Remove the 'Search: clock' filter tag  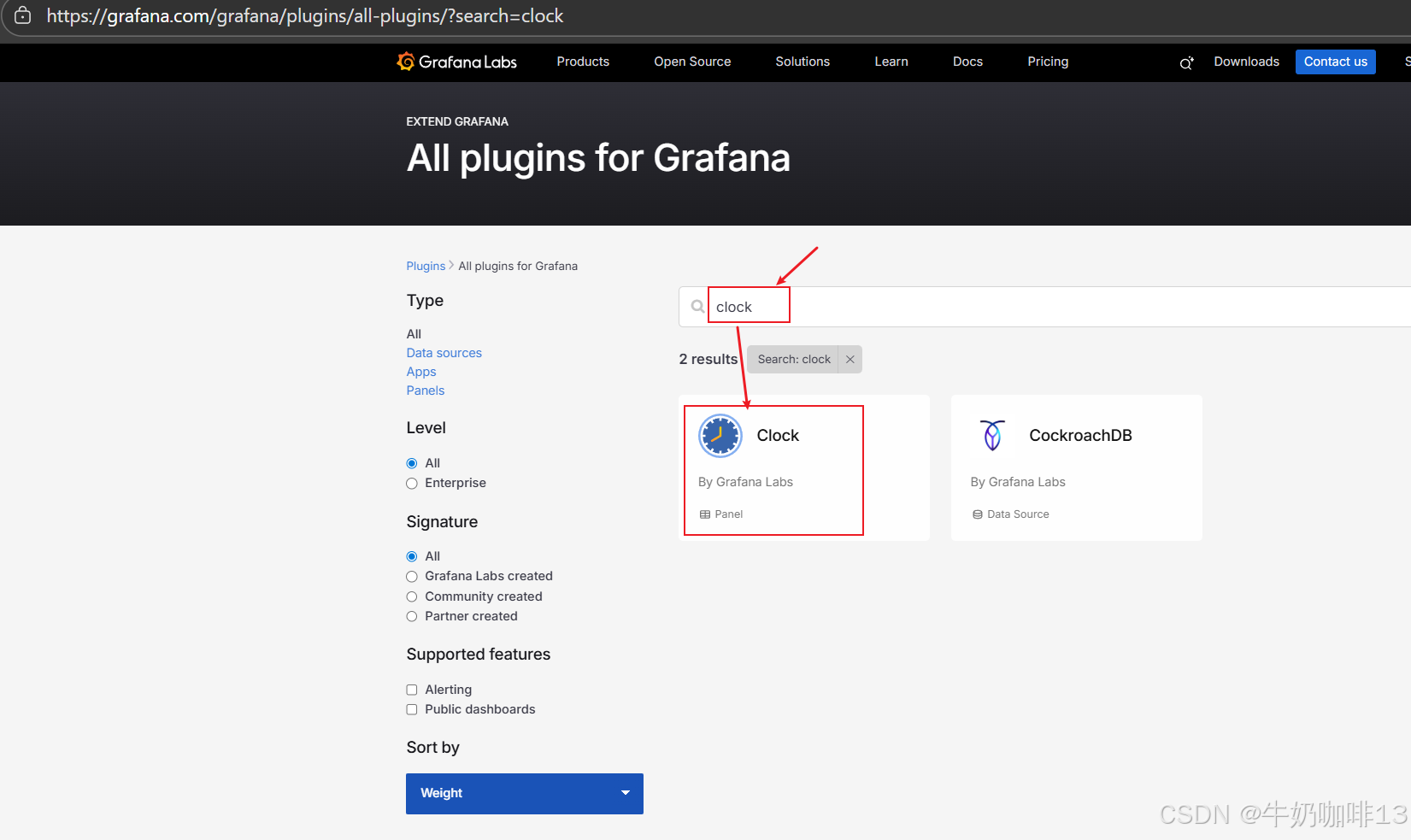850,360
